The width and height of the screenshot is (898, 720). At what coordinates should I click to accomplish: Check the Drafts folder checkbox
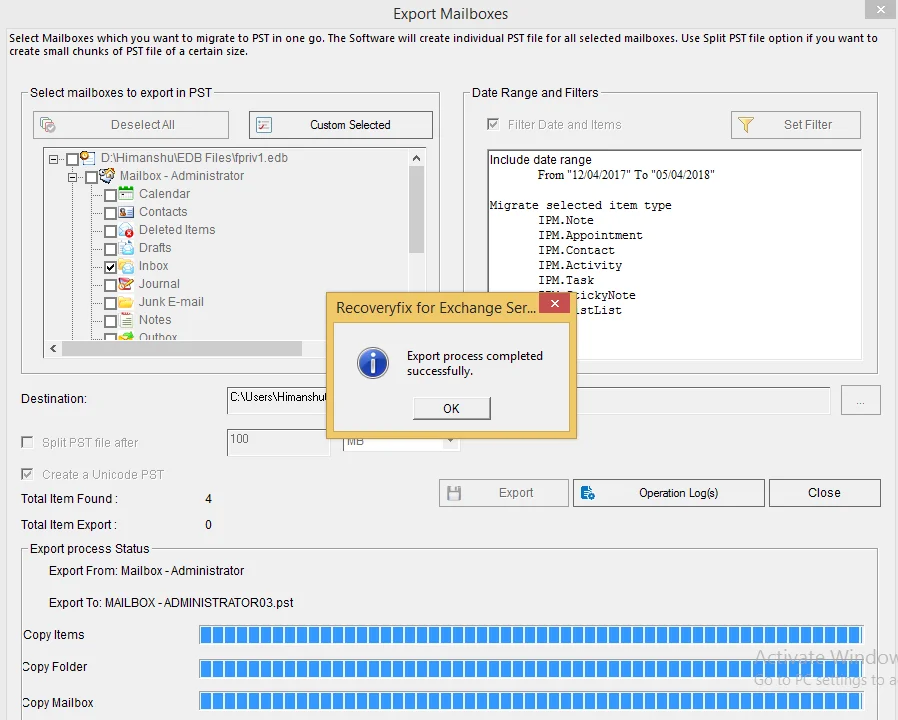(111, 249)
